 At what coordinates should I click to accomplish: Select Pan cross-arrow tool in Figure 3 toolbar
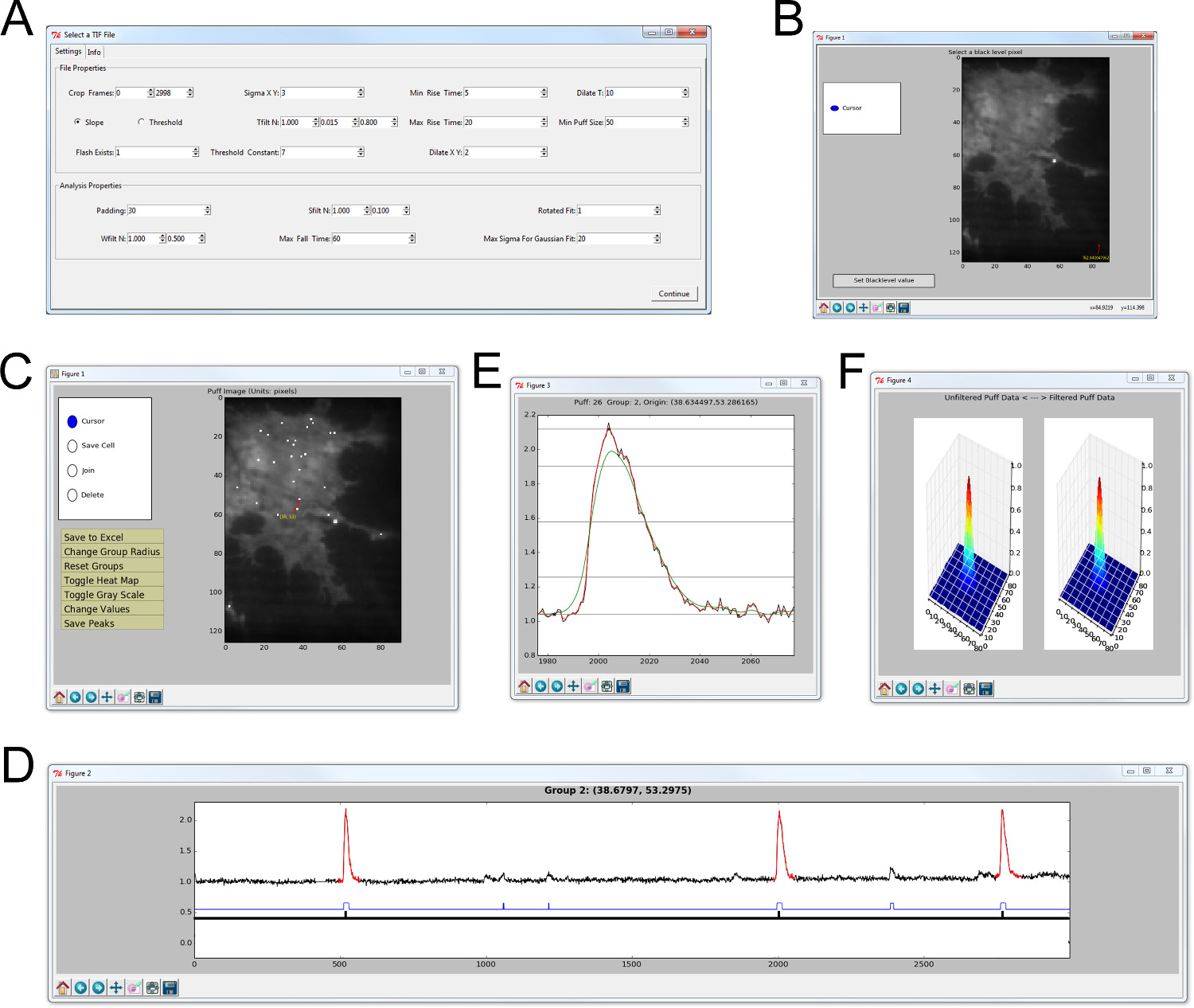(x=573, y=686)
